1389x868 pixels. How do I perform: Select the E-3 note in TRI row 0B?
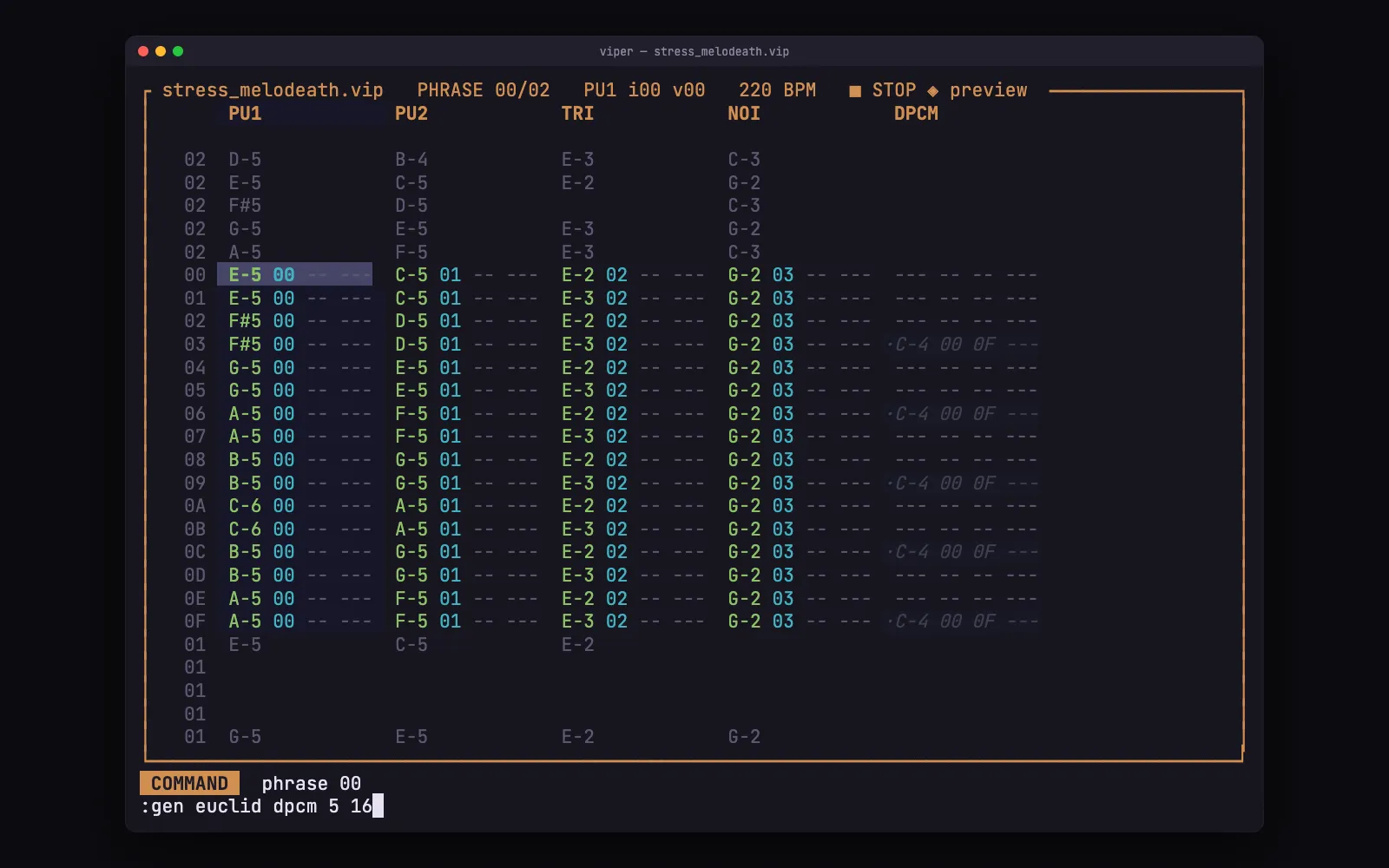click(577, 529)
